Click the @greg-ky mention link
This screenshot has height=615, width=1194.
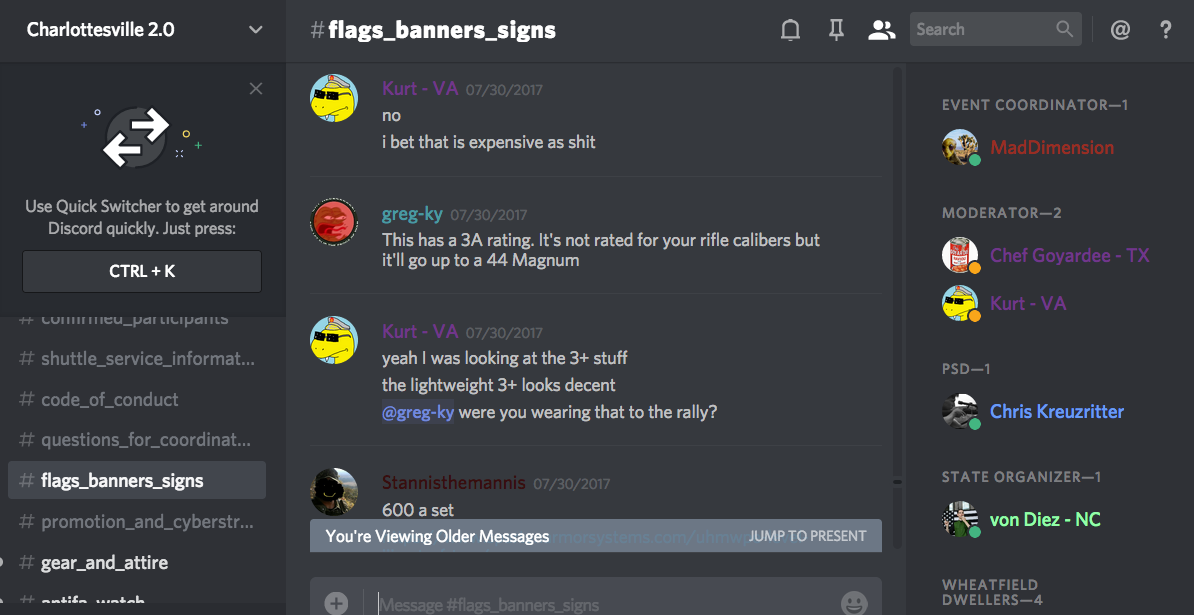pyautogui.click(x=418, y=412)
